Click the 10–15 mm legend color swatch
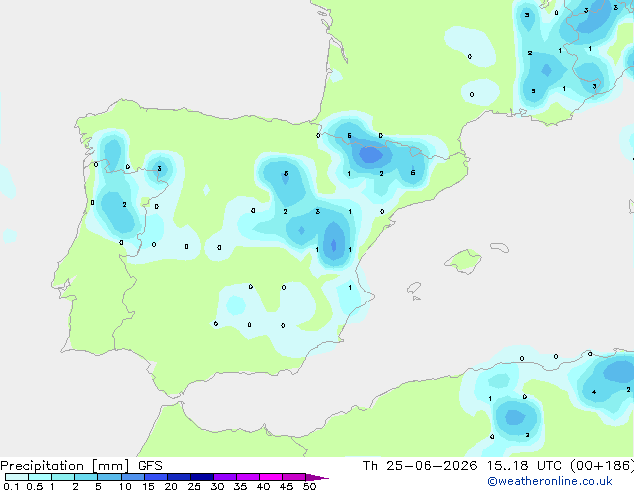This screenshot has width=634, height=490. [x=133, y=477]
